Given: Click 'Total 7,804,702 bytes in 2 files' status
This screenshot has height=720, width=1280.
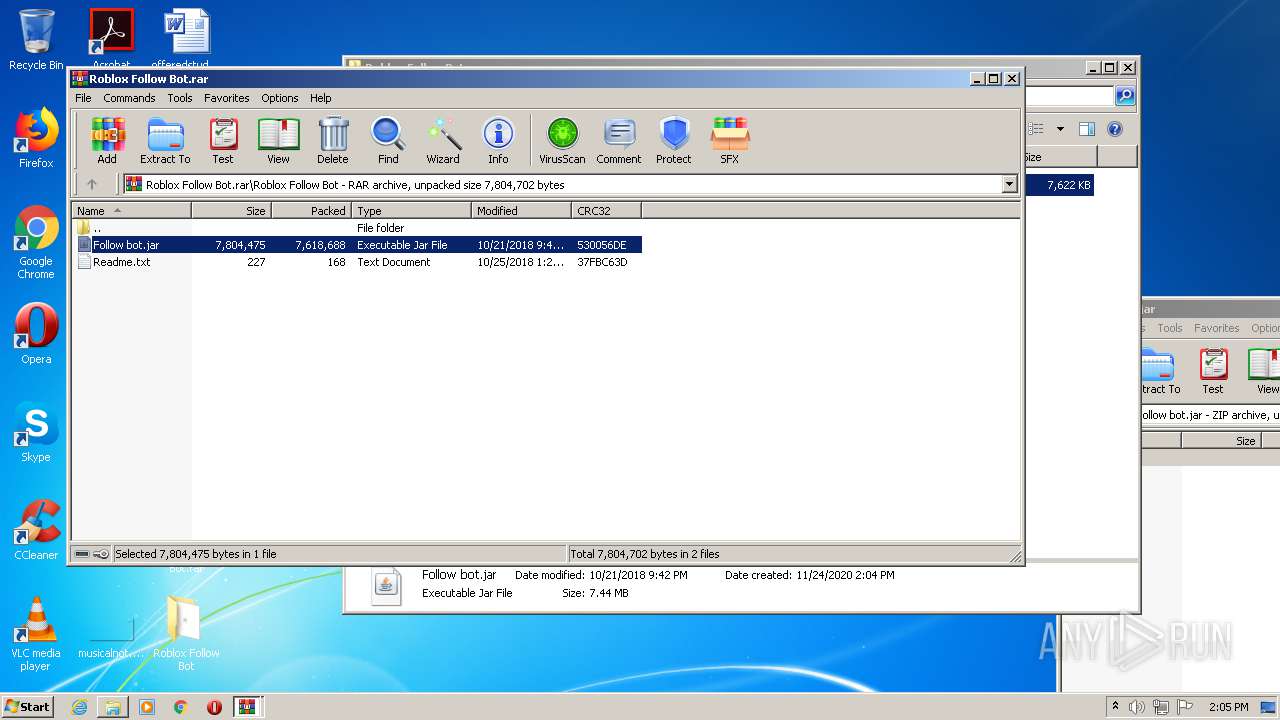Looking at the screenshot, I should click(x=645, y=554).
